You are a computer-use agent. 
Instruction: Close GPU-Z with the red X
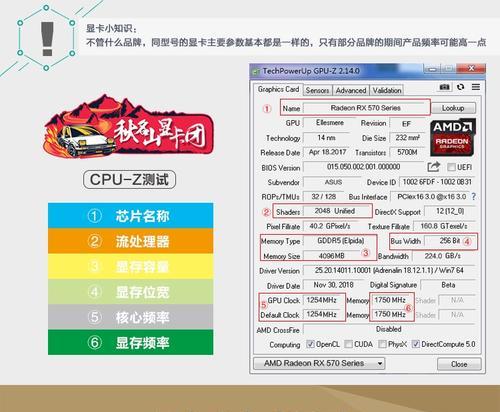coord(472,69)
